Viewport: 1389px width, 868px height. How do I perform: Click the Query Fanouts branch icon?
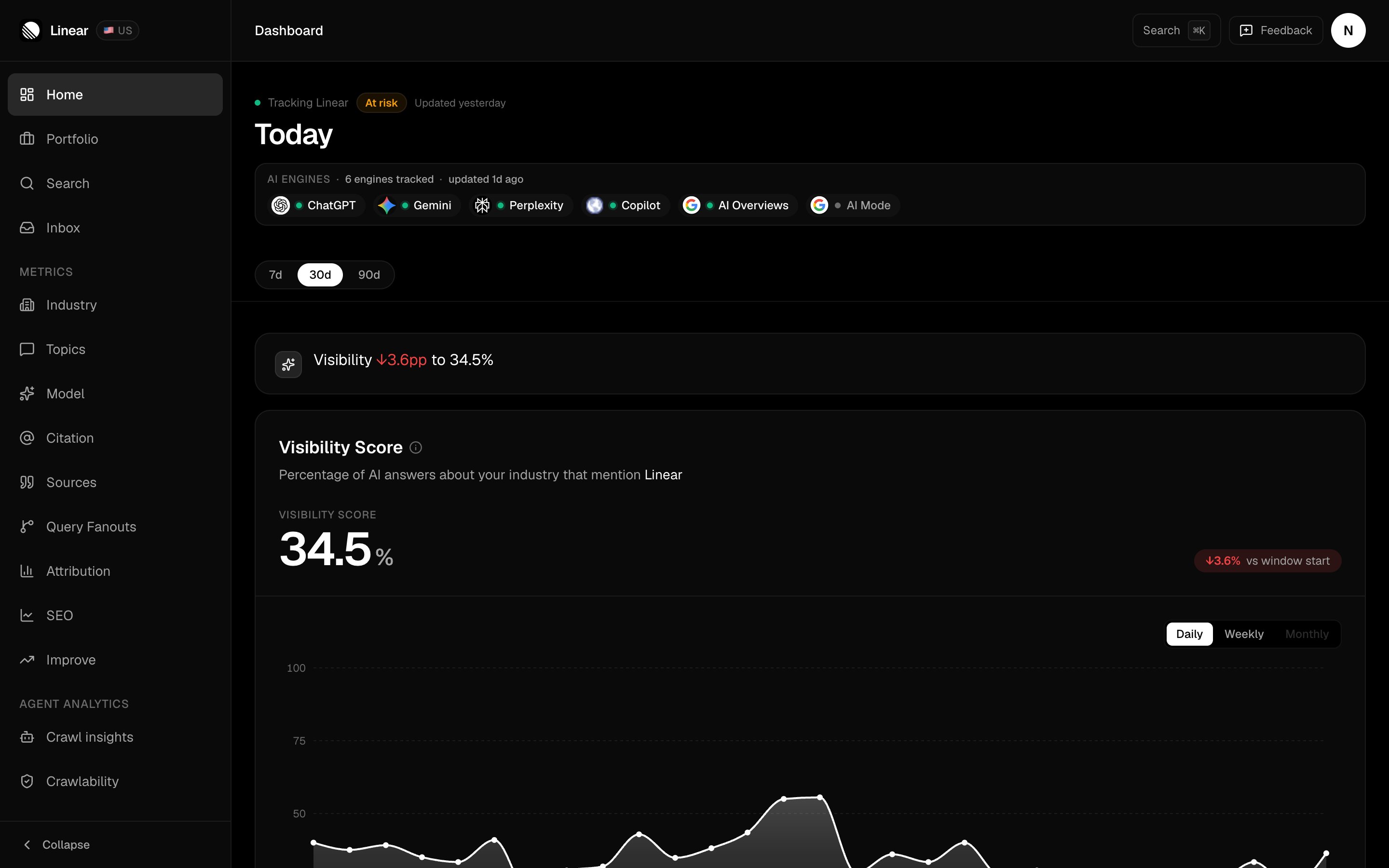point(27,527)
